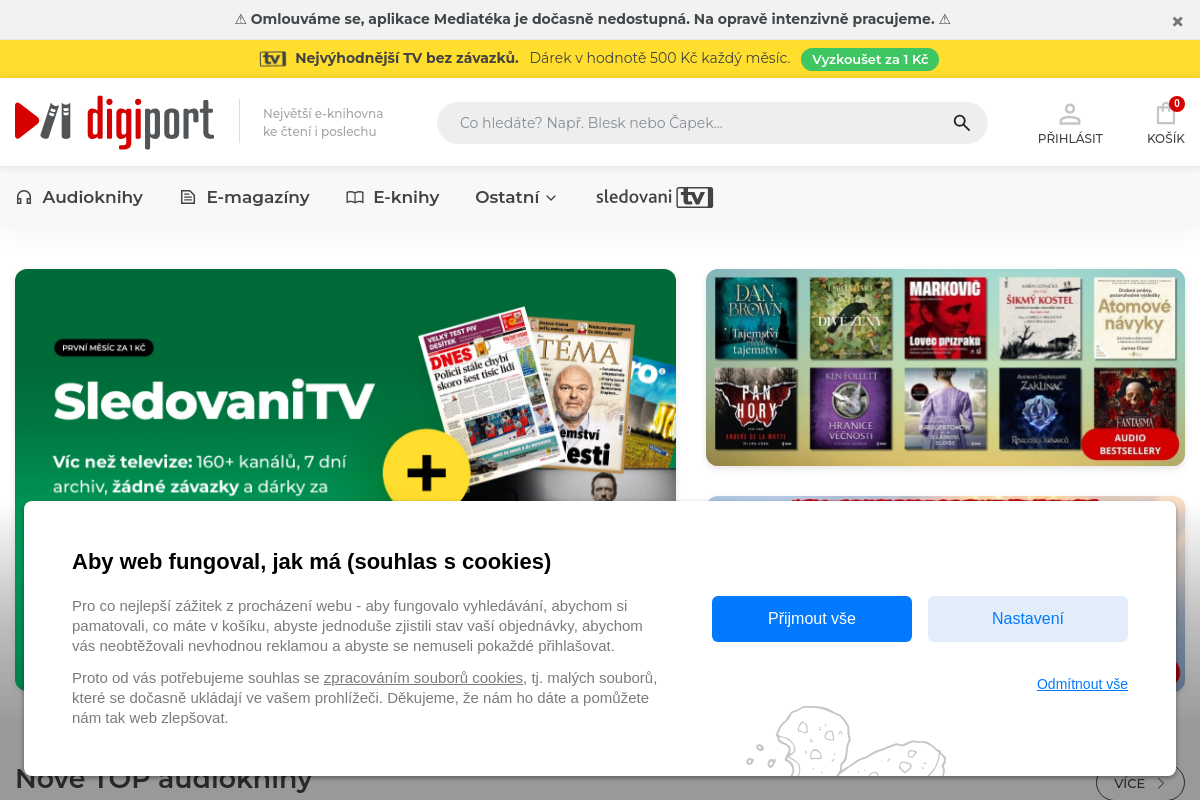This screenshot has height=800, width=1200.
Task: Select the Pán hory book cover
Action: coord(756,409)
